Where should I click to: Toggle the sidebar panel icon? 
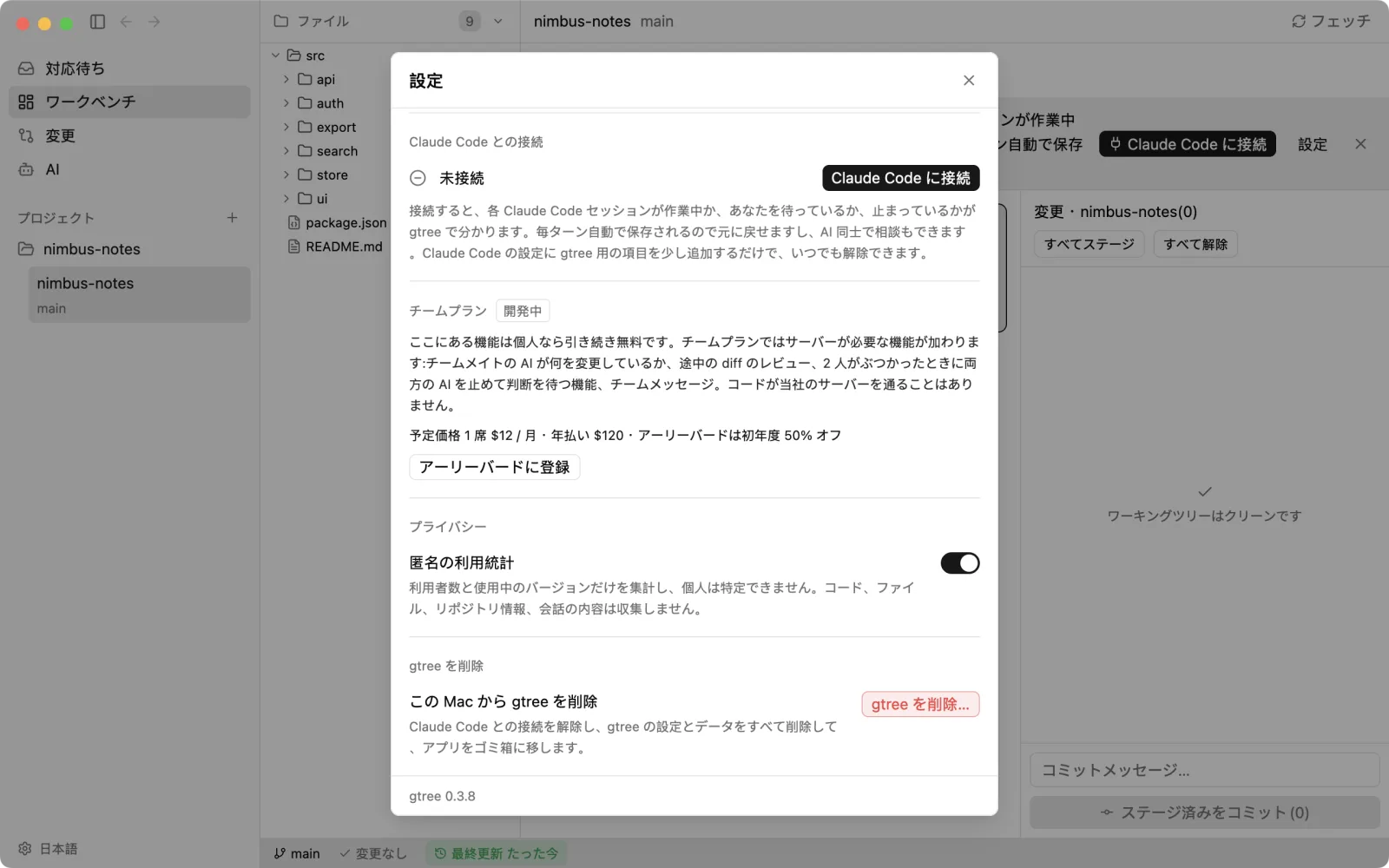tap(97, 22)
